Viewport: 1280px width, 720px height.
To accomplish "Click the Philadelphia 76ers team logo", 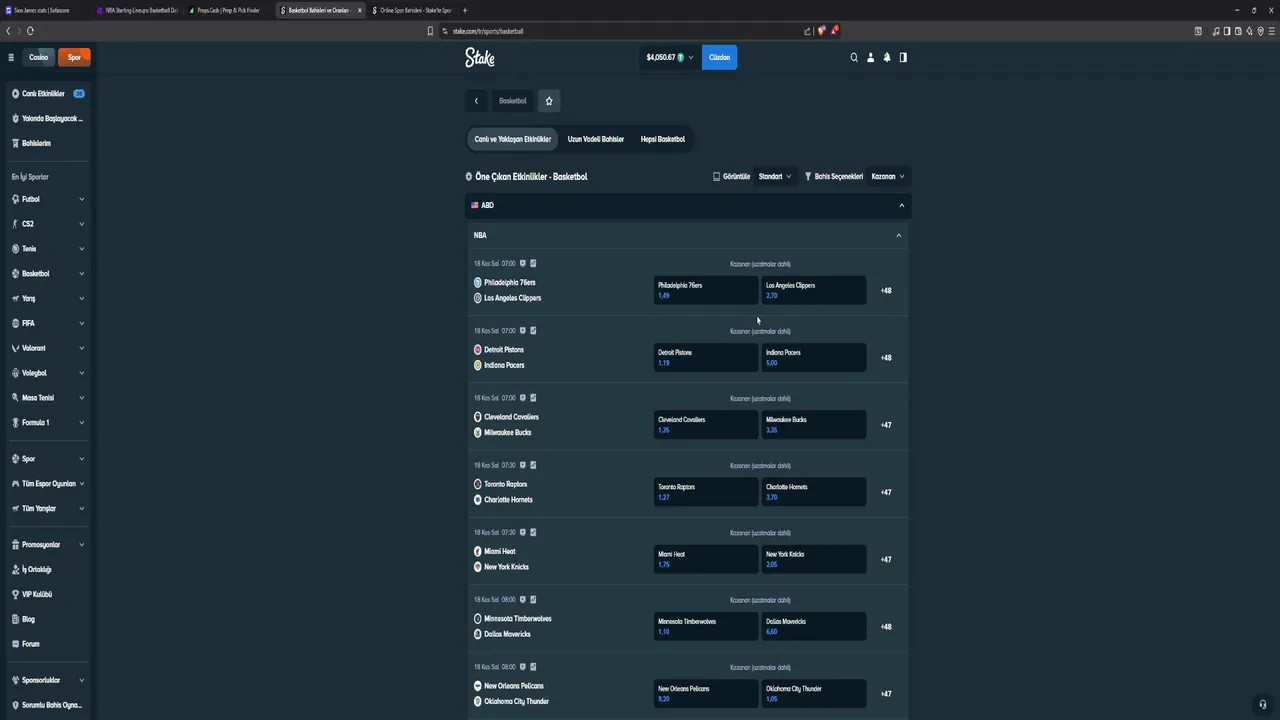I will 478,283.
